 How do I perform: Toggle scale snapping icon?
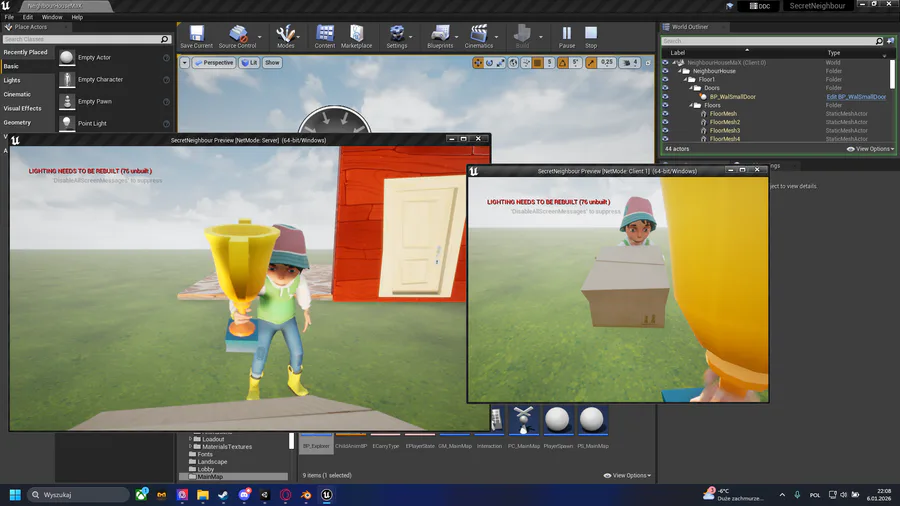pos(591,63)
